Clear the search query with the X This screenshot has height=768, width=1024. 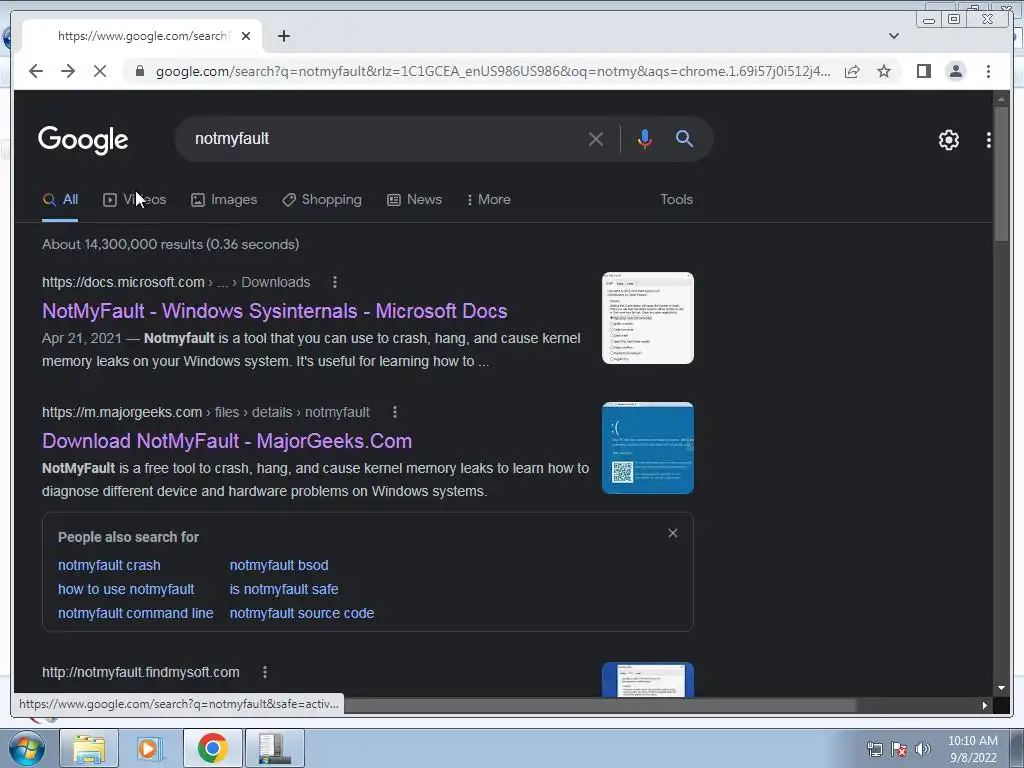tap(596, 139)
